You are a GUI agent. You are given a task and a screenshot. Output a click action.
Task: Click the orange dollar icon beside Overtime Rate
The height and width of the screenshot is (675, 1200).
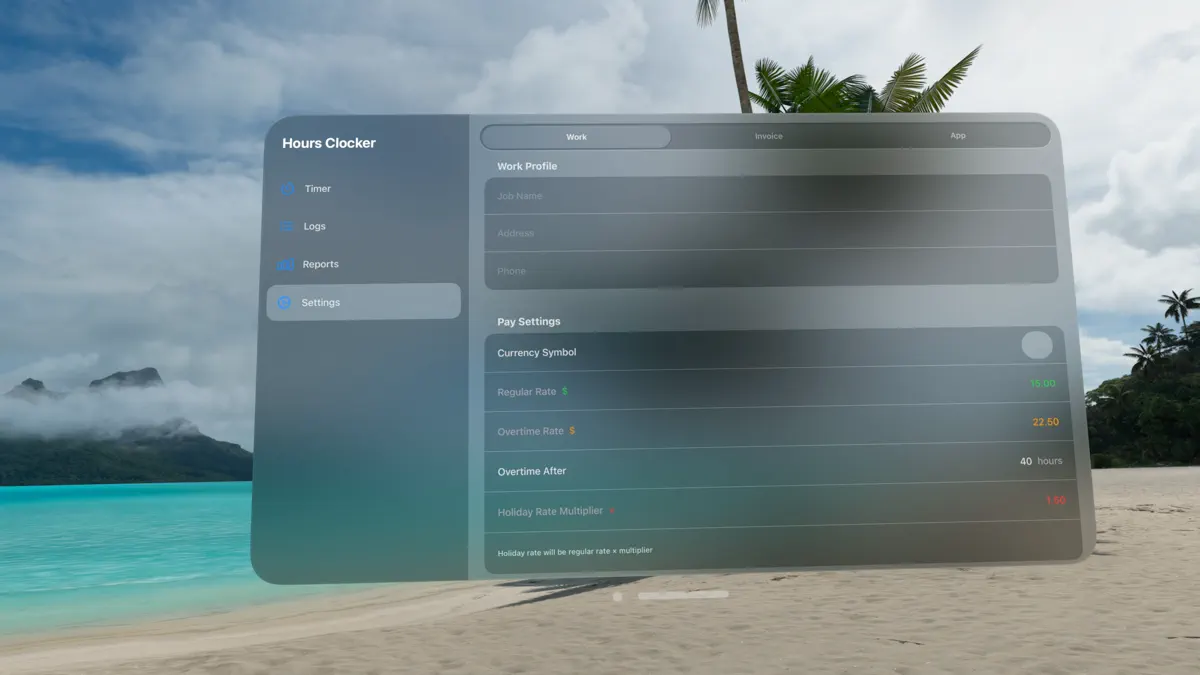pyautogui.click(x=572, y=431)
